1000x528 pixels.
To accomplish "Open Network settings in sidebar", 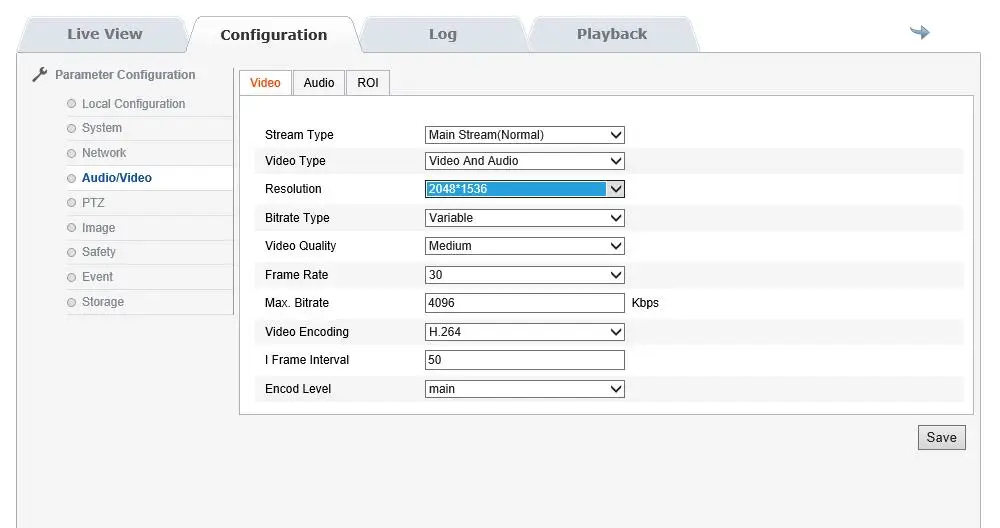I will click(x=104, y=153).
